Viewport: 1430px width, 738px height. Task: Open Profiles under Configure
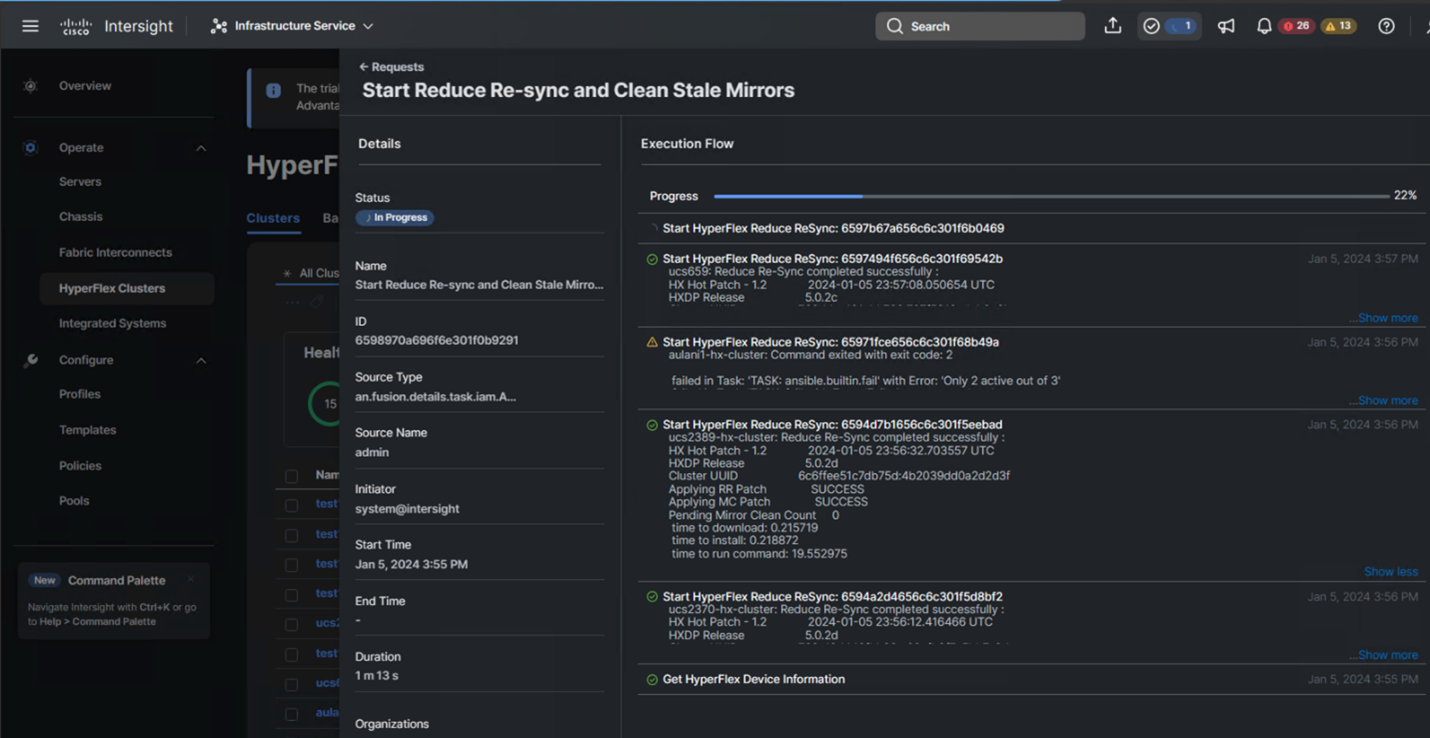(x=80, y=394)
